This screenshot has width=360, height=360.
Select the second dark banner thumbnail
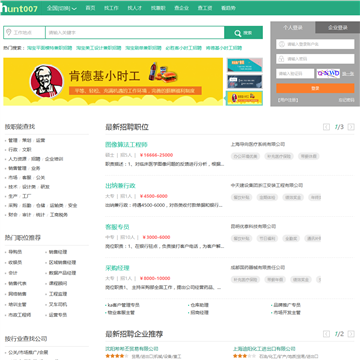pyautogui.click(x=245, y=82)
